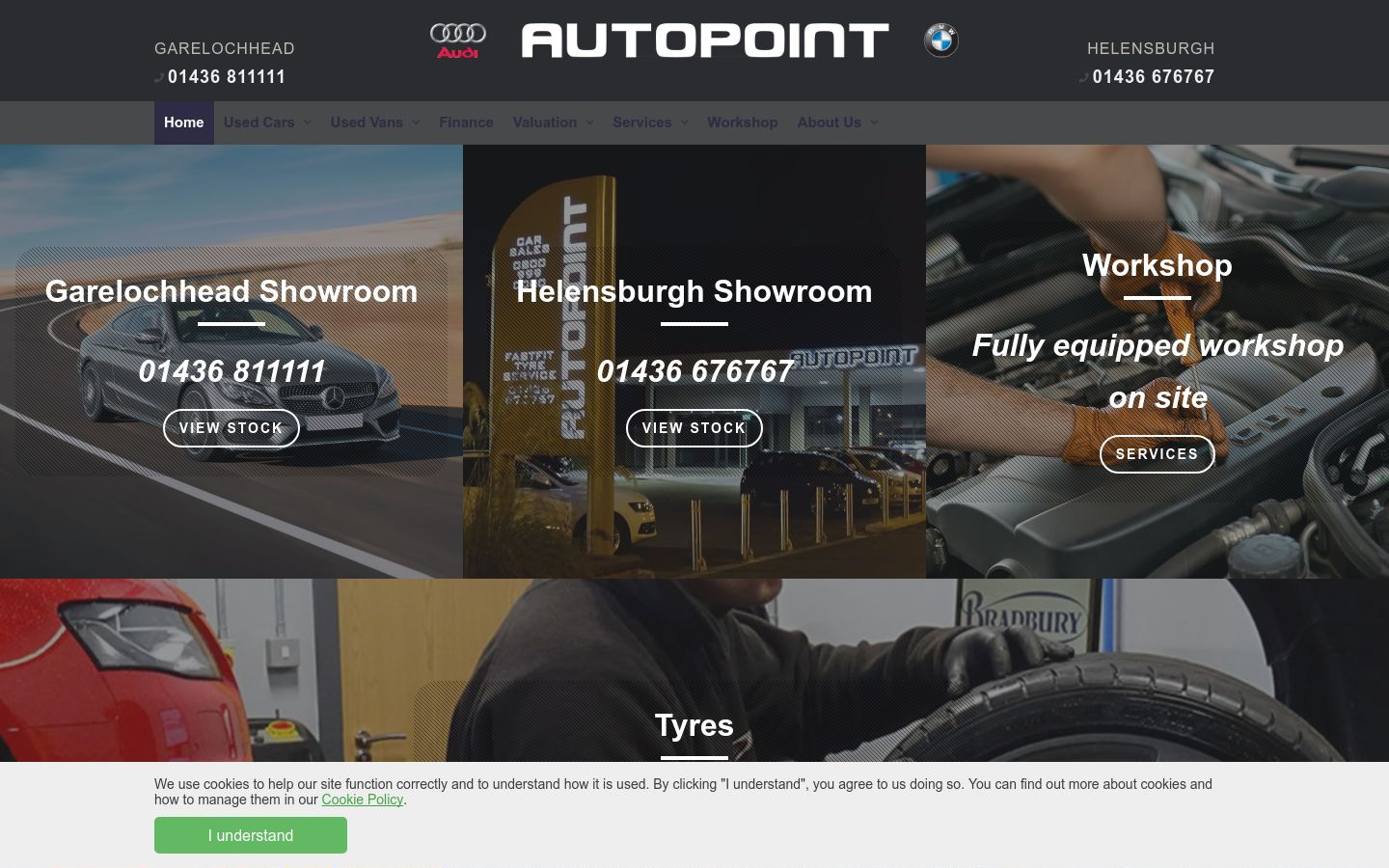Go to the Workshop nav link
Viewport: 1389px width, 868px height.
coord(742,122)
